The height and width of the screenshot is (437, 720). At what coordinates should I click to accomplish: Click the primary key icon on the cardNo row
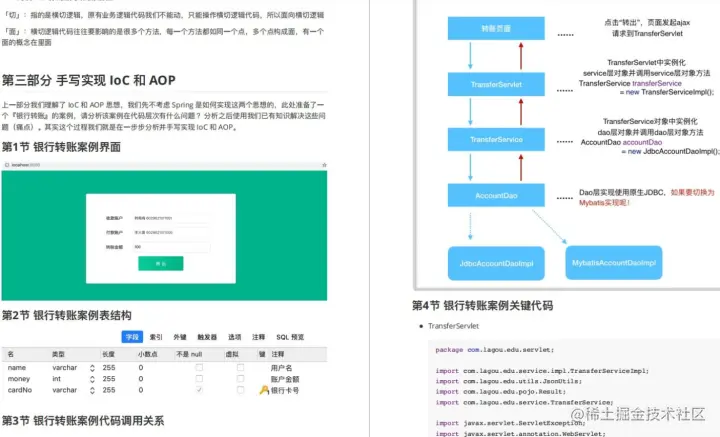(264, 390)
